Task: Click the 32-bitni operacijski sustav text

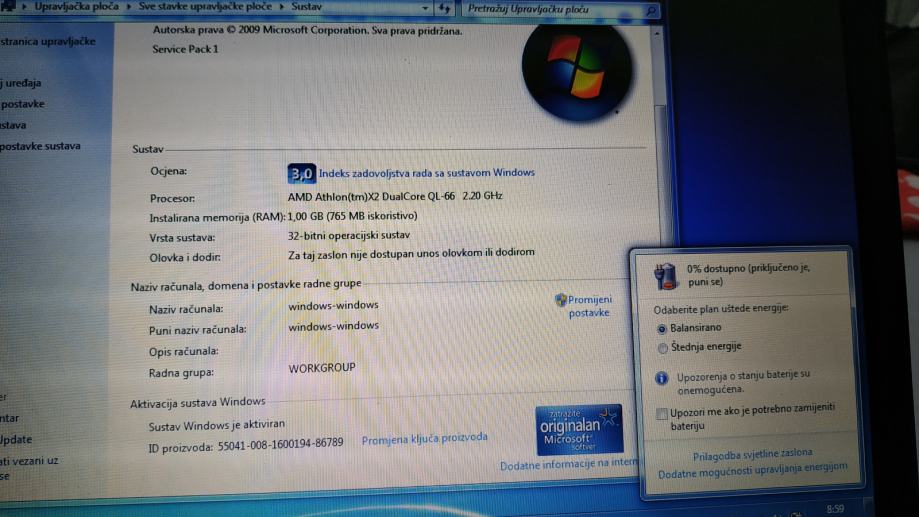Action: pyautogui.click(x=349, y=235)
